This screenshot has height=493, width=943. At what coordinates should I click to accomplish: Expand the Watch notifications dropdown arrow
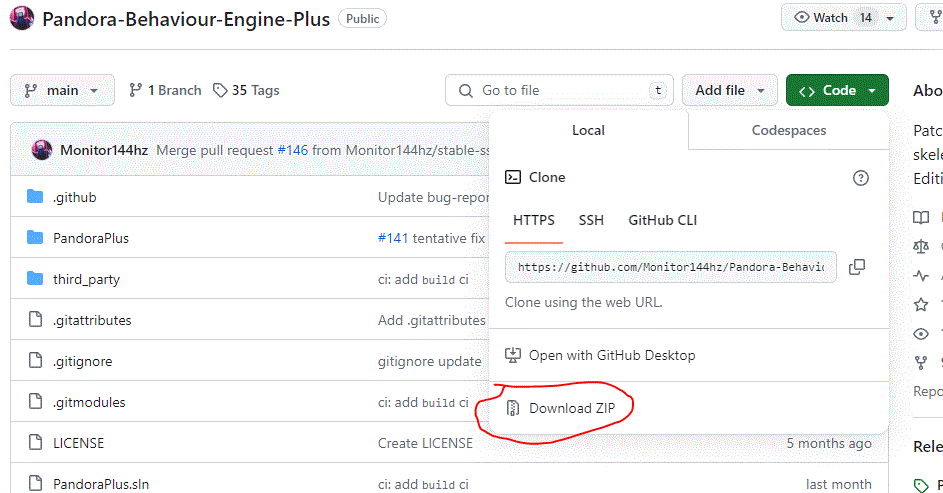tap(890, 18)
